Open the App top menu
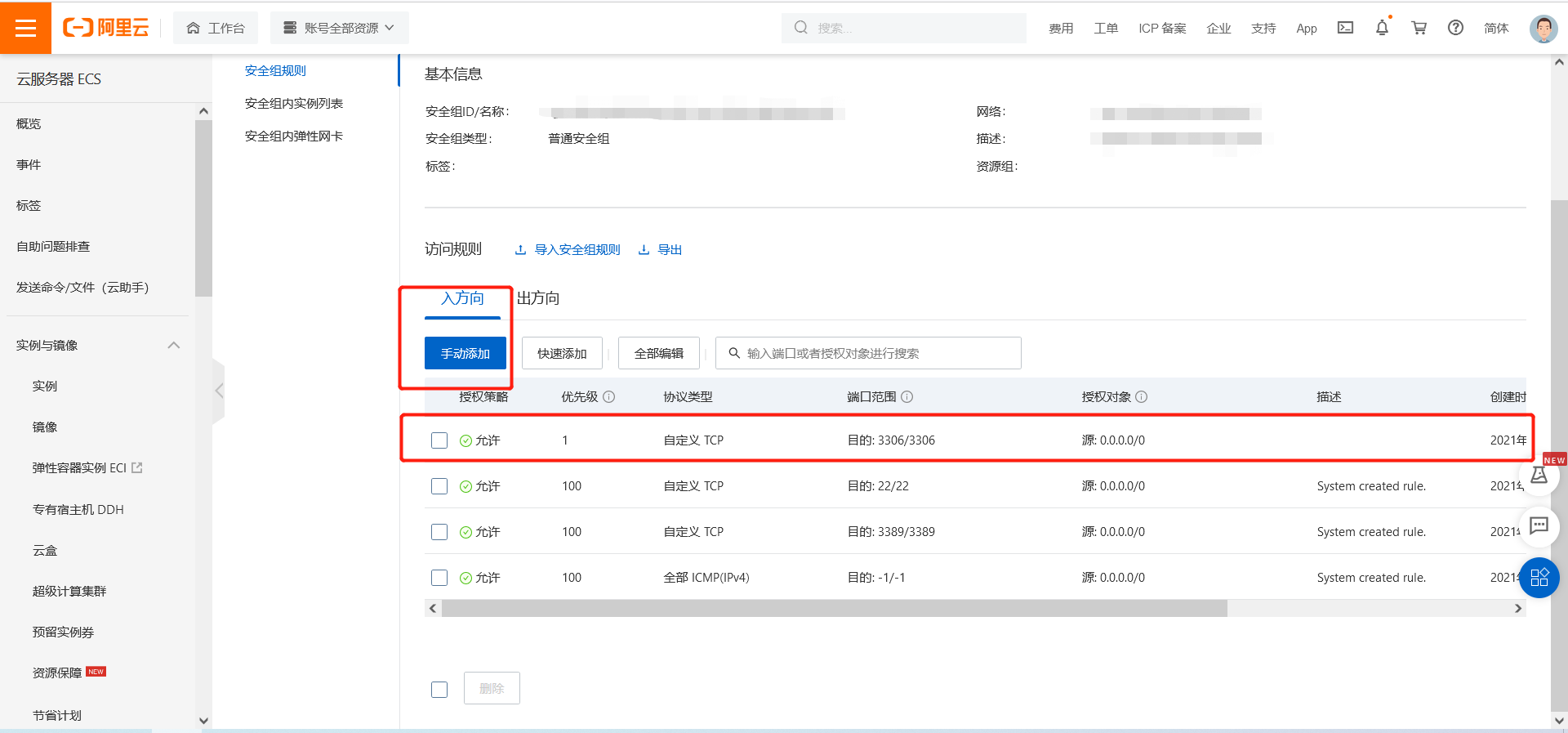The height and width of the screenshot is (733, 1568). tap(1307, 29)
